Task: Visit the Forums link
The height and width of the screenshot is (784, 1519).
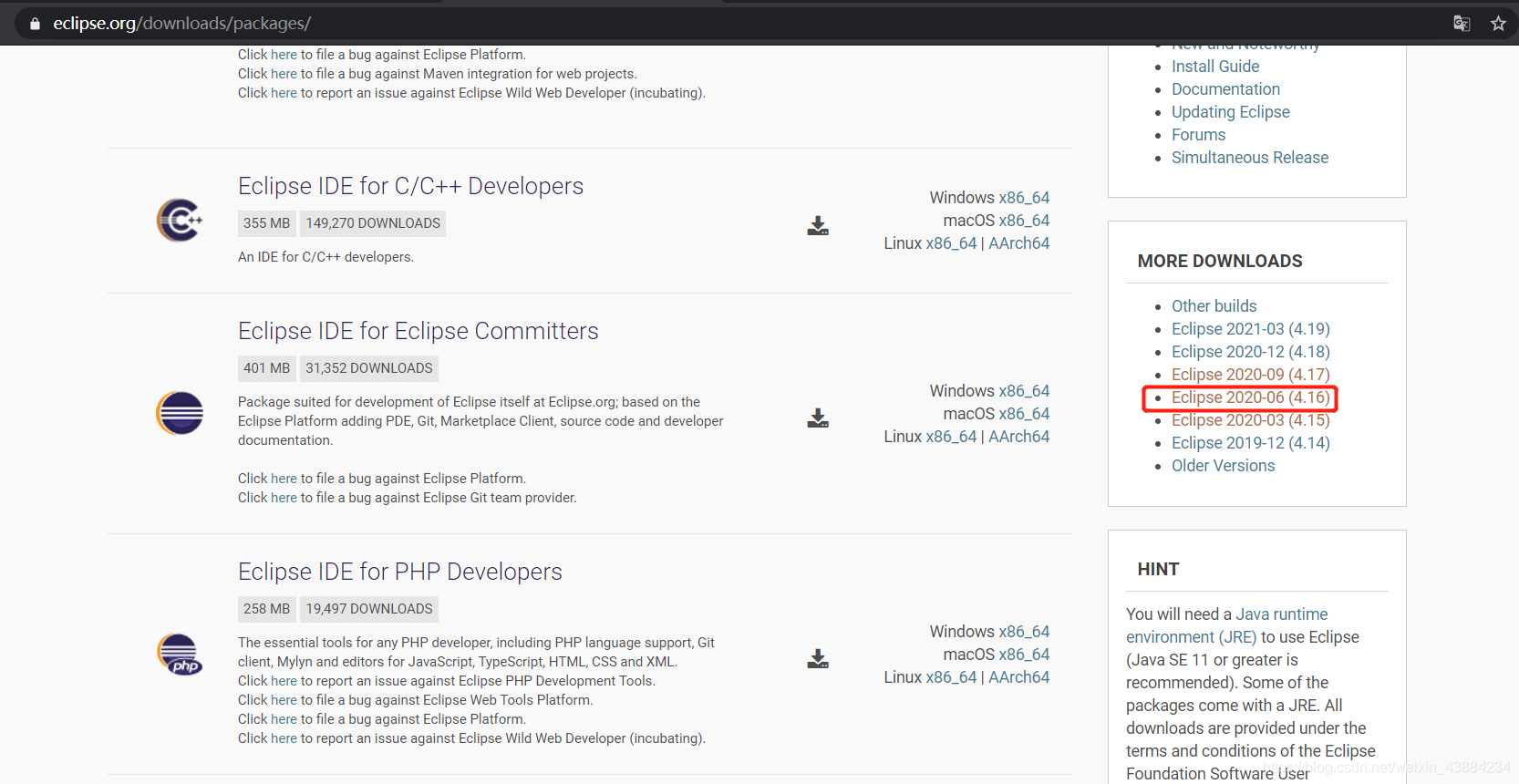Action: point(1198,135)
